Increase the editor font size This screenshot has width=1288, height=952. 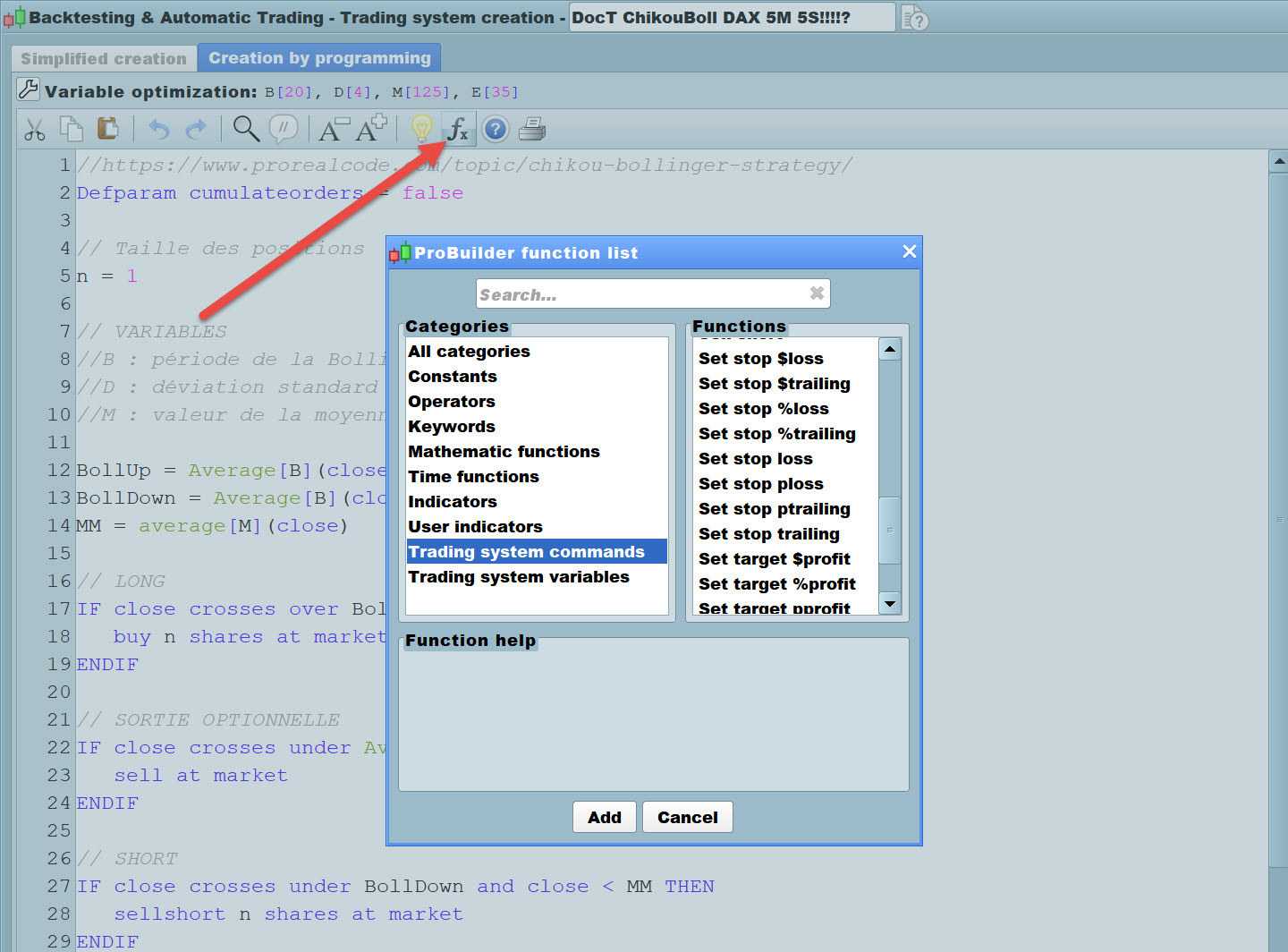pos(371,128)
